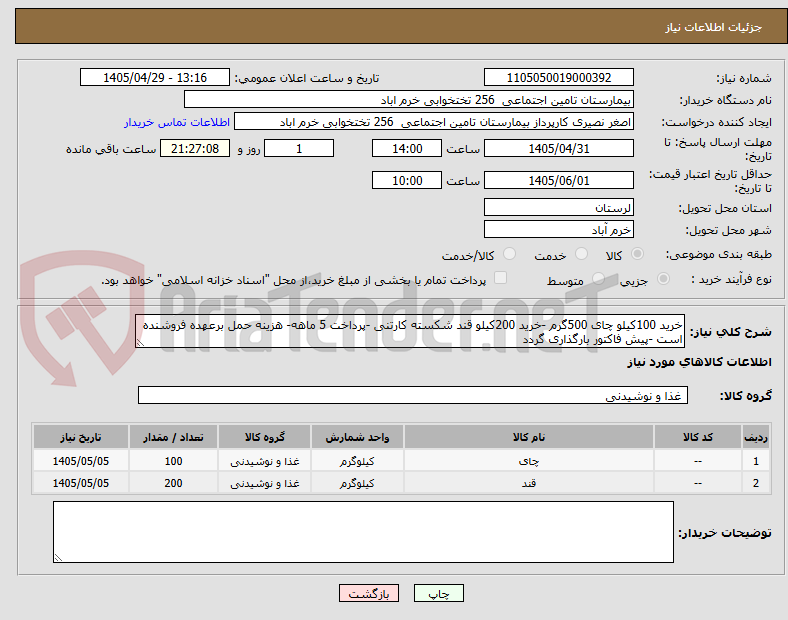Viewport: 788px width, 620px height.
Task: Click the تعداد / مقدار column header
Action: click(x=173, y=437)
